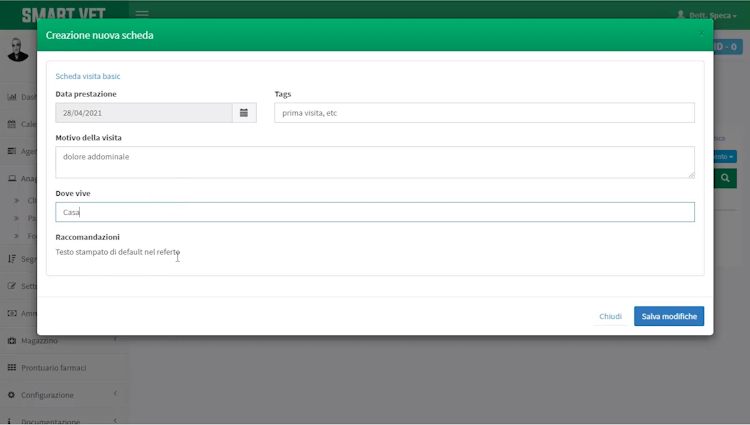Click the Configurazione gear icon
Screen dimensions: 750x425
click(x=11, y=395)
